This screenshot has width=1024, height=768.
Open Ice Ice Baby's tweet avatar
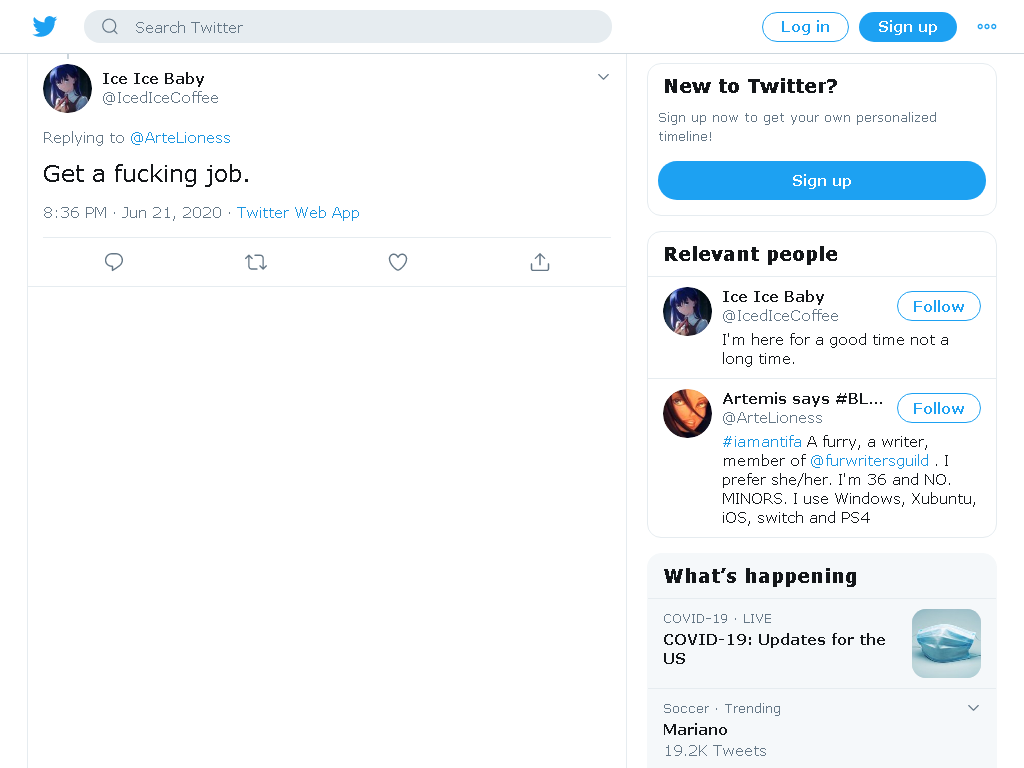point(67,88)
